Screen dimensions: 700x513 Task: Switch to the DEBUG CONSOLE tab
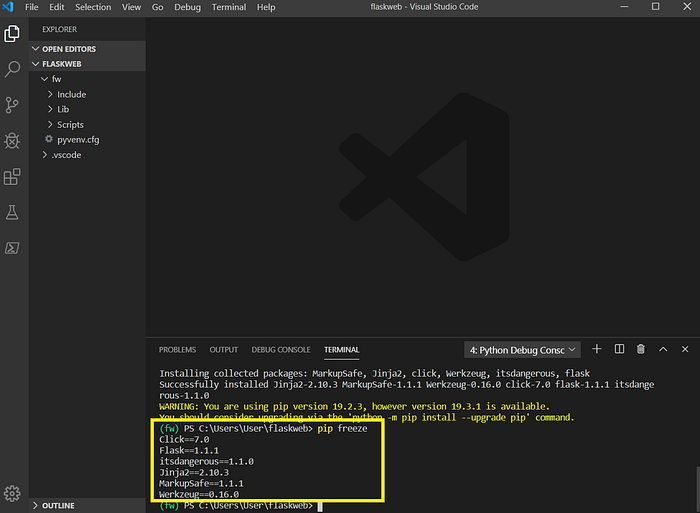coord(280,350)
